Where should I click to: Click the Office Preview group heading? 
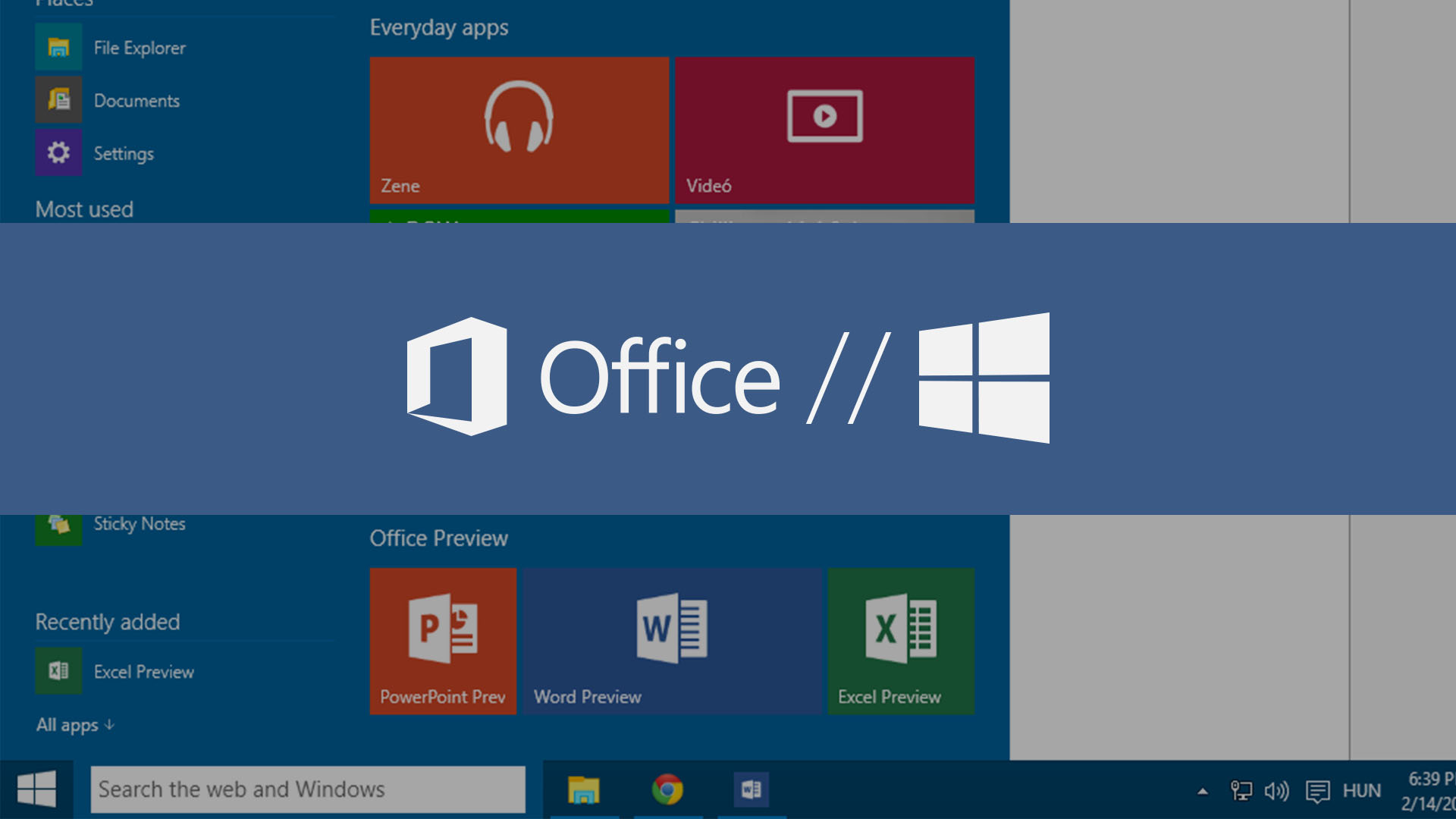point(438,538)
